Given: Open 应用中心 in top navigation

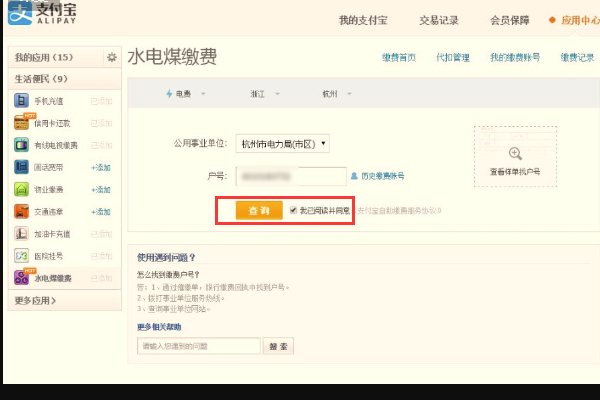Looking at the screenshot, I should point(580,20).
